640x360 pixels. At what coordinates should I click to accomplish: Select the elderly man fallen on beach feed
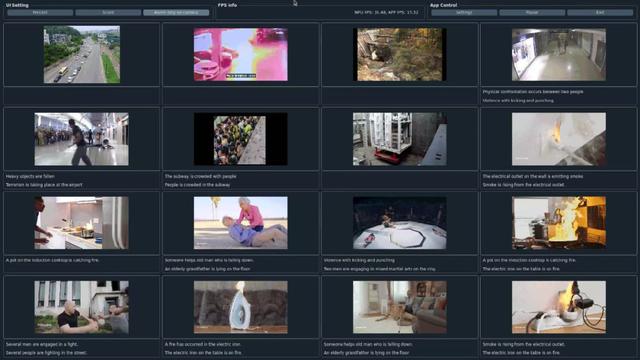click(240, 223)
